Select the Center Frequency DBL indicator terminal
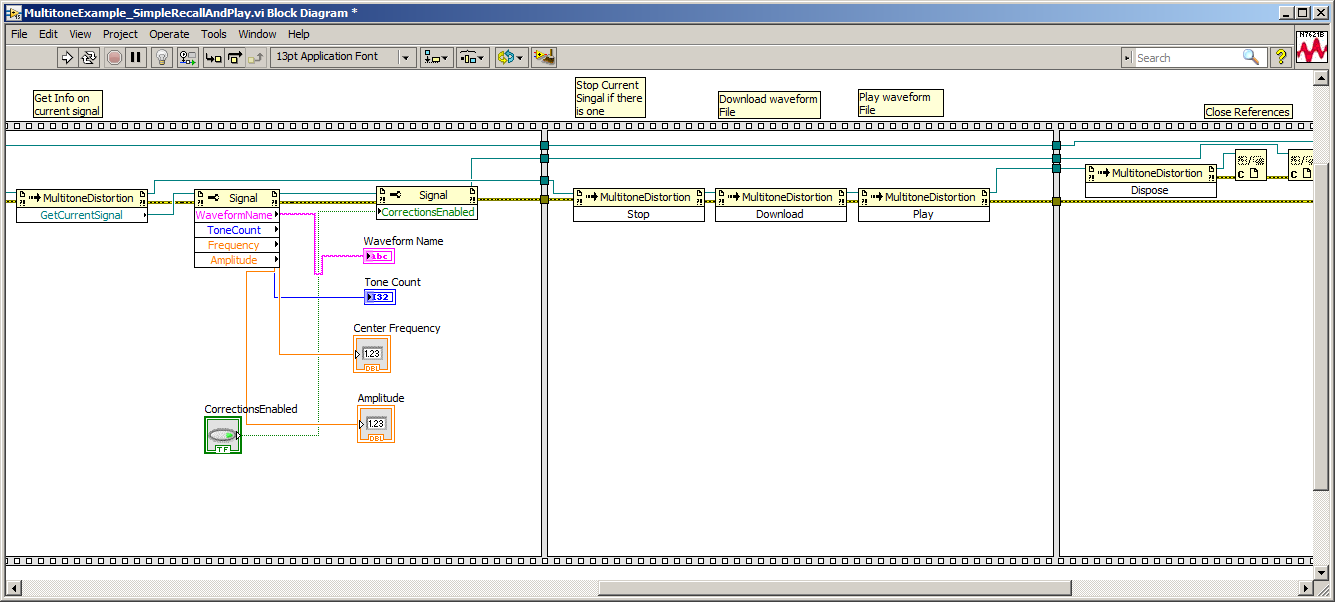Screen dimensions: 1335x602 click(372, 354)
